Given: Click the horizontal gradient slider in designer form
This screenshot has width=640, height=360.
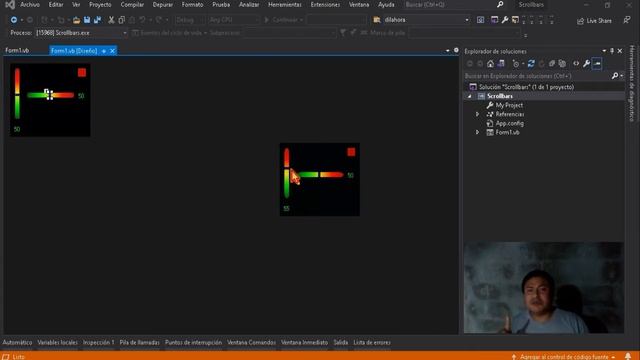Looking at the screenshot, I should pyautogui.click(x=51, y=95).
